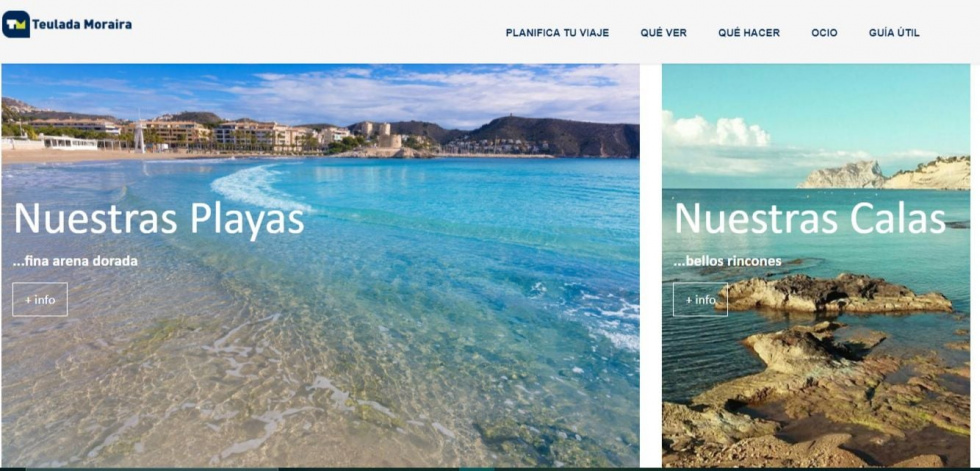Select the QUÉ VER menu item

(663, 32)
